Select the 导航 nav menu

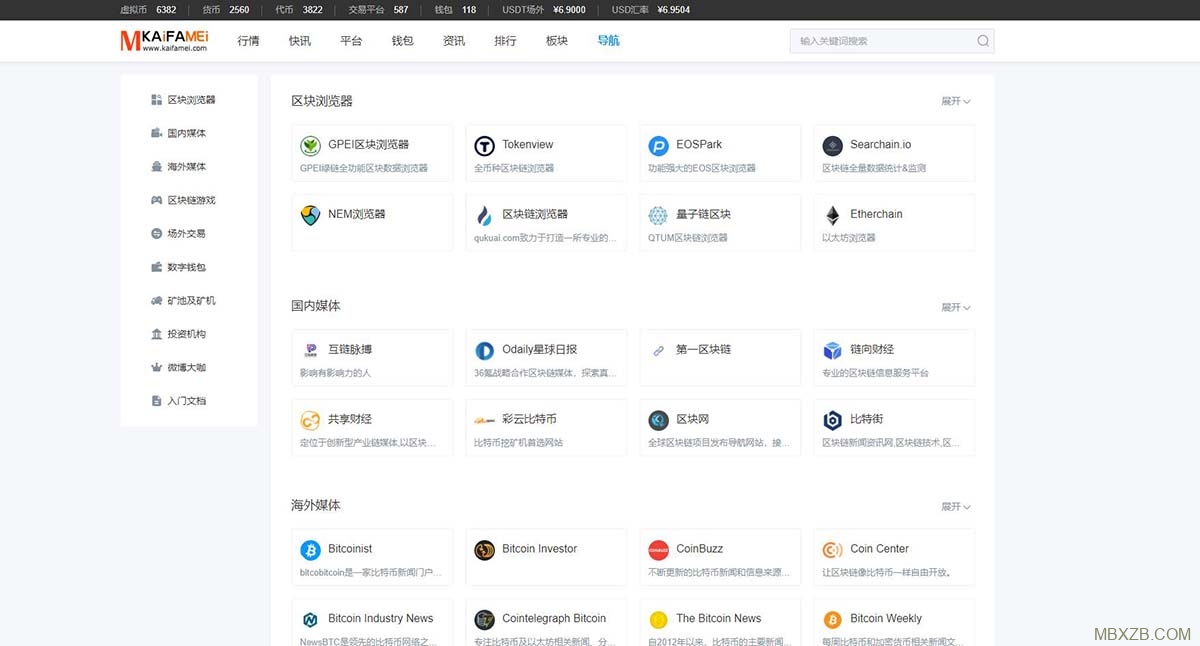click(x=608, y=41)
